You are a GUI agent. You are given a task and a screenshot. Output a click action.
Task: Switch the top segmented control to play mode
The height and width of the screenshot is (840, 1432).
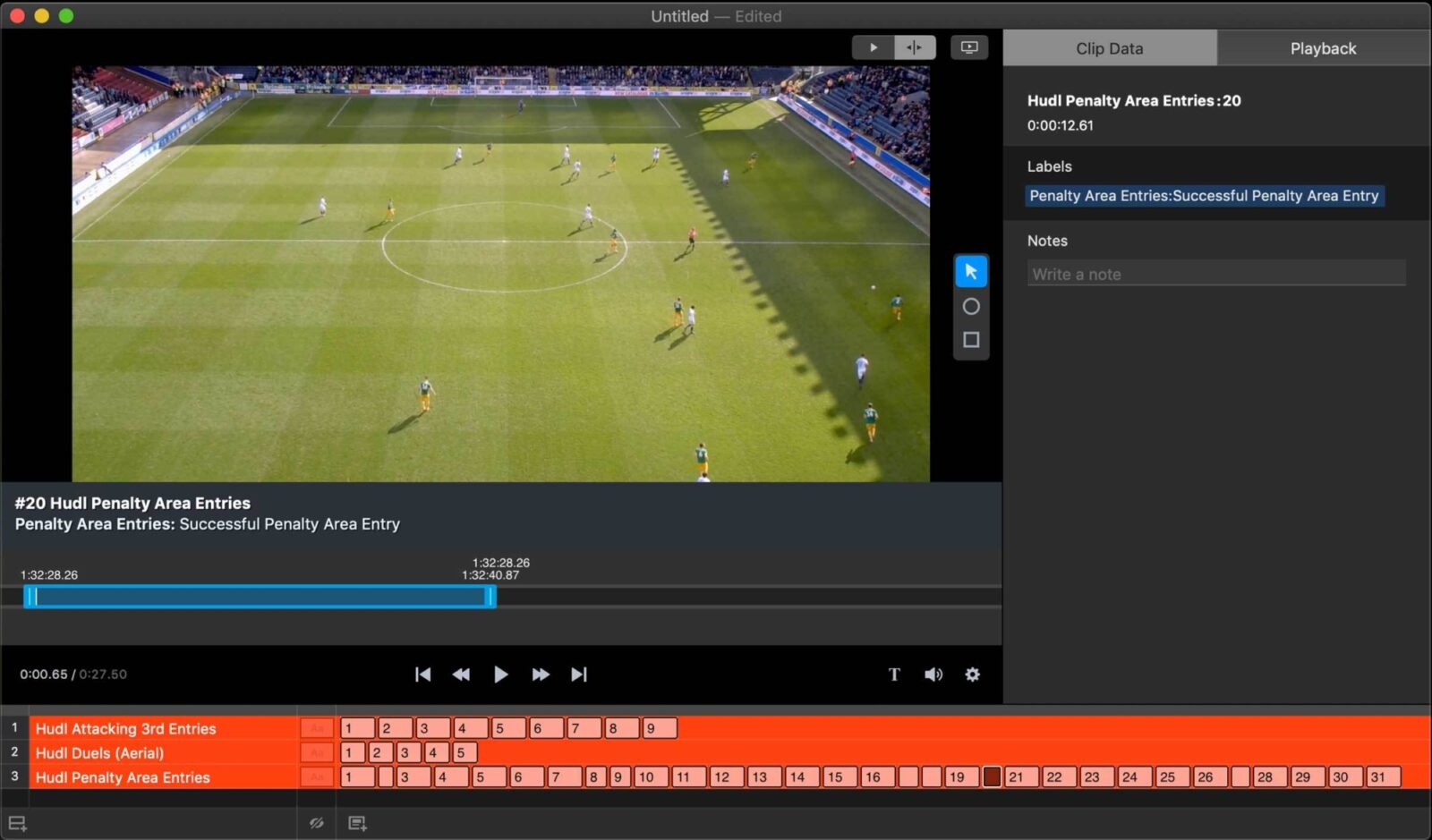(x=873, y=47)
